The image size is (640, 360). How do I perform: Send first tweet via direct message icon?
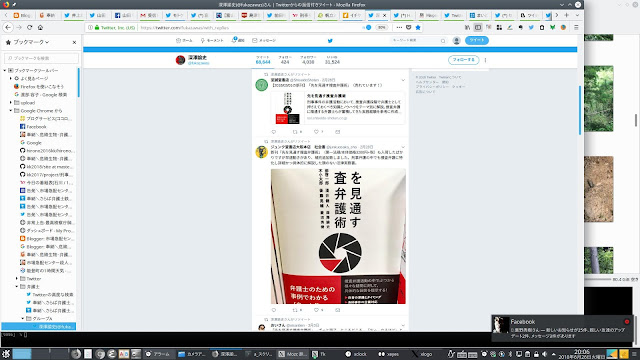(338, 132)
